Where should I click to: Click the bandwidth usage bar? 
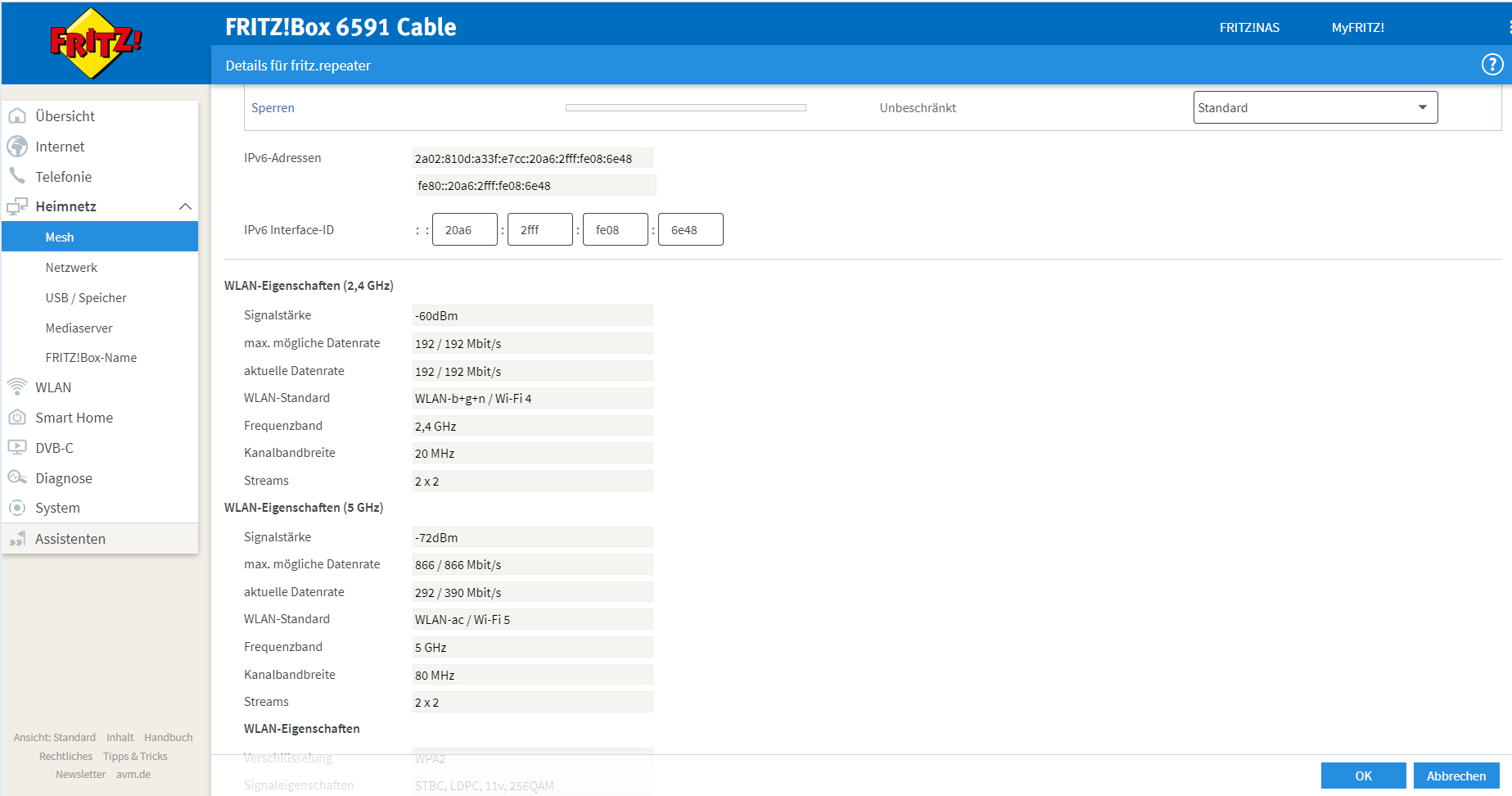[686, 107]
